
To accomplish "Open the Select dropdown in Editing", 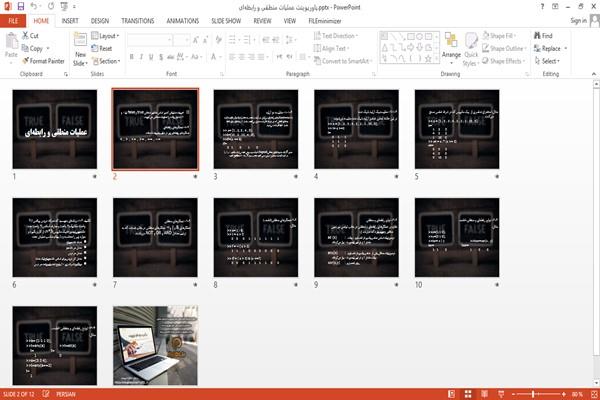I will tap(547, 61).
